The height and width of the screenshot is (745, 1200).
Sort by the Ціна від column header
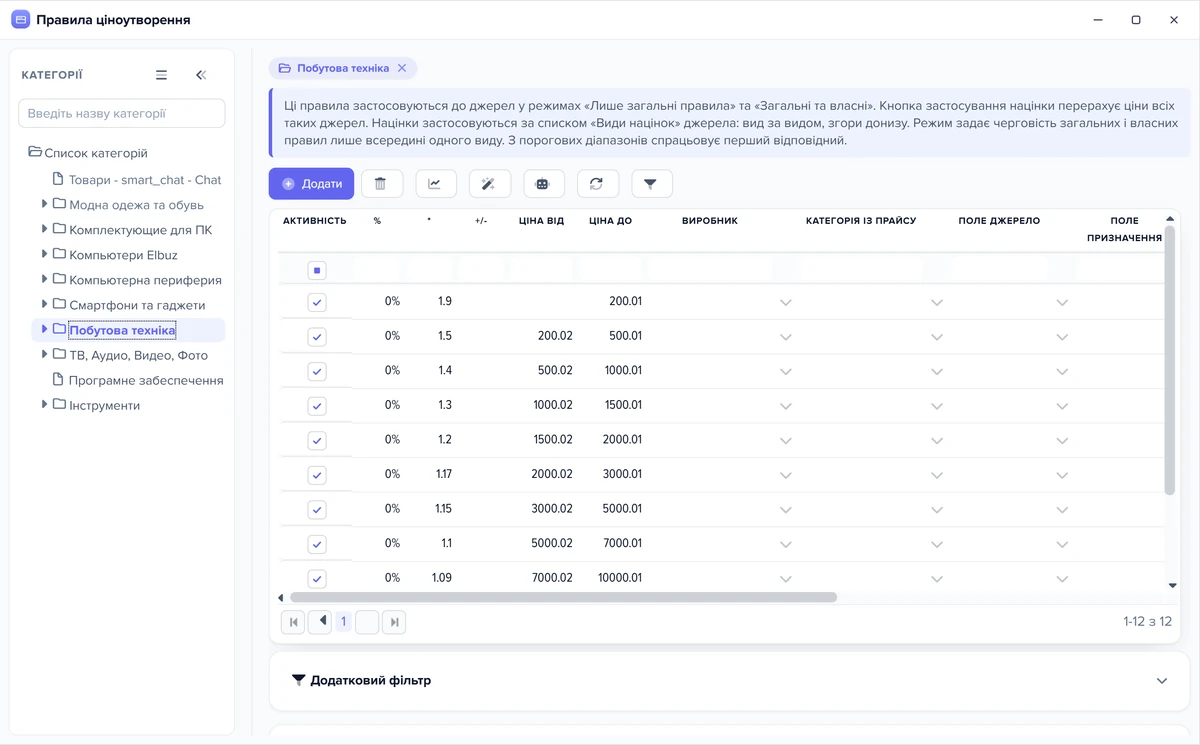pos(541,221)
